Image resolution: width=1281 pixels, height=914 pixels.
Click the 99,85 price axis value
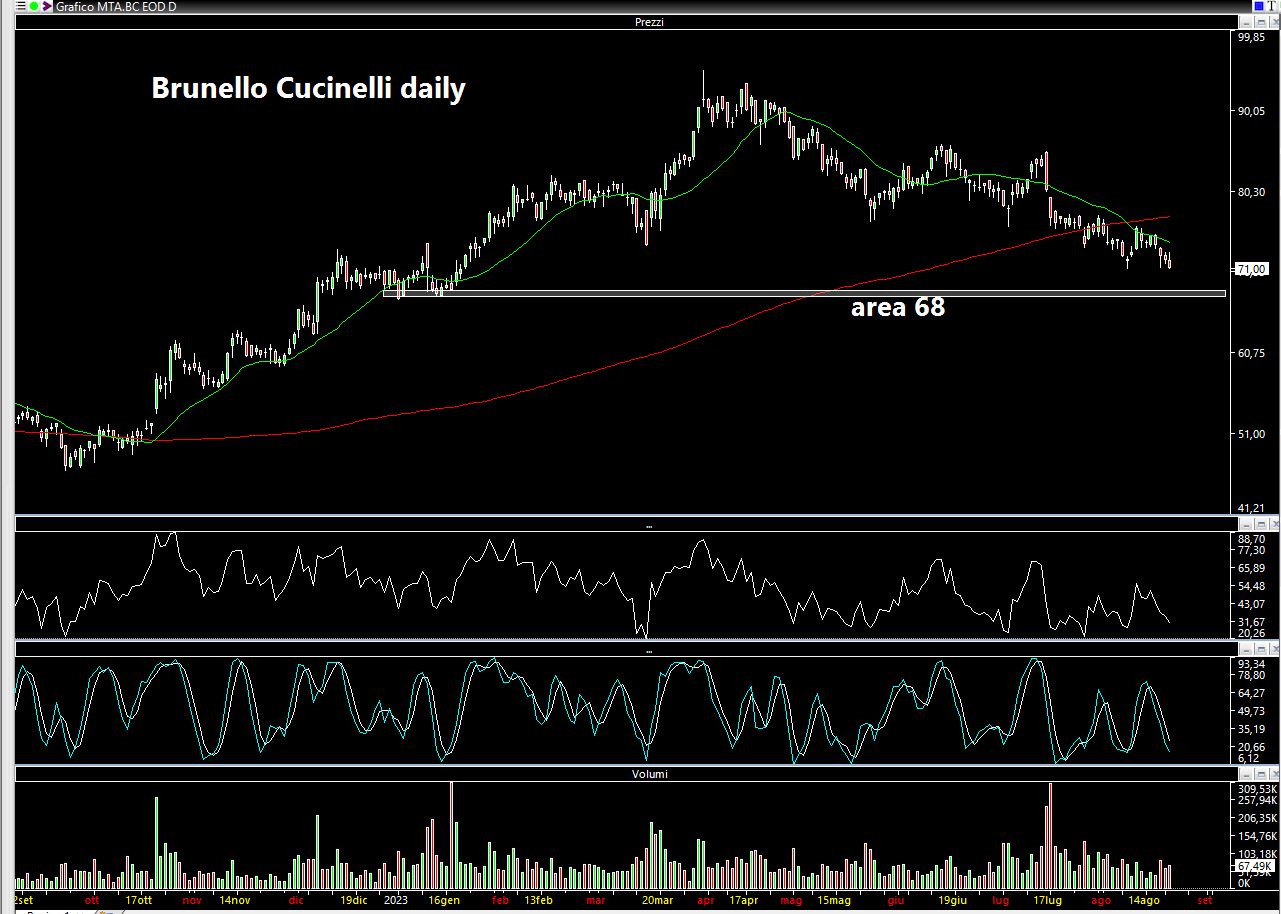pos(1251,37)
